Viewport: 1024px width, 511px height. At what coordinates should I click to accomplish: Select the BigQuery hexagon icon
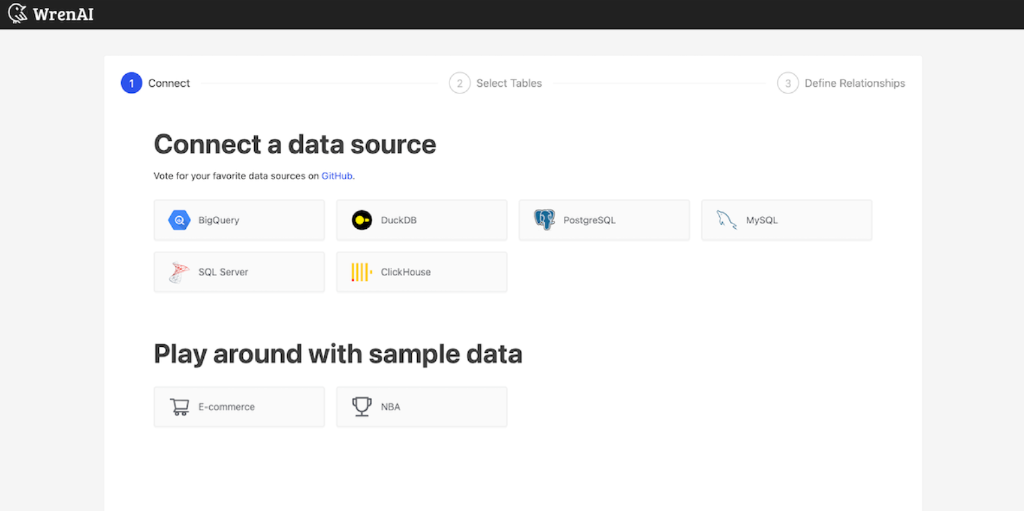pos(179,220)
